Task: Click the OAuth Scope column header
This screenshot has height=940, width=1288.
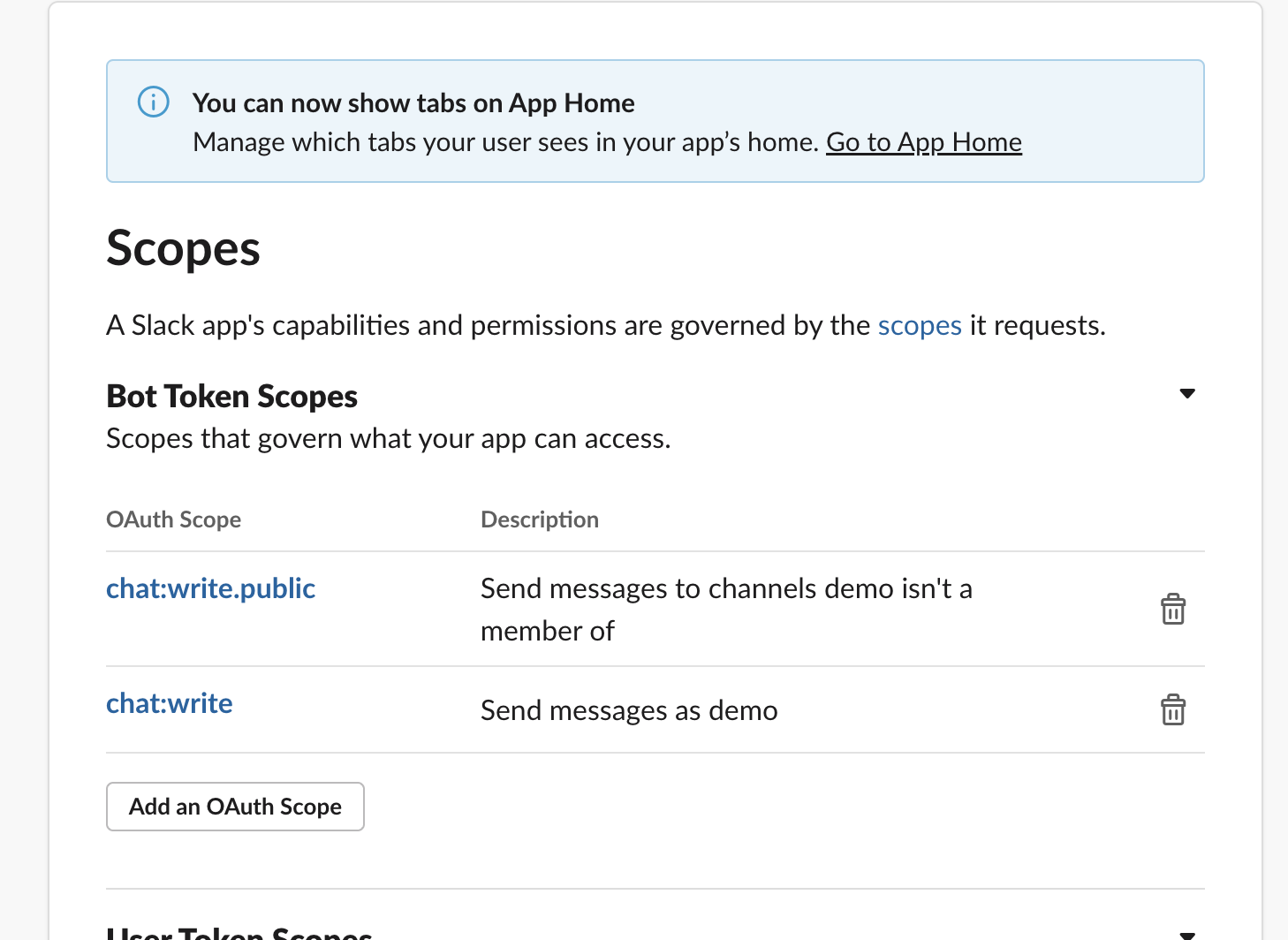Action: [x=173, y=519]
